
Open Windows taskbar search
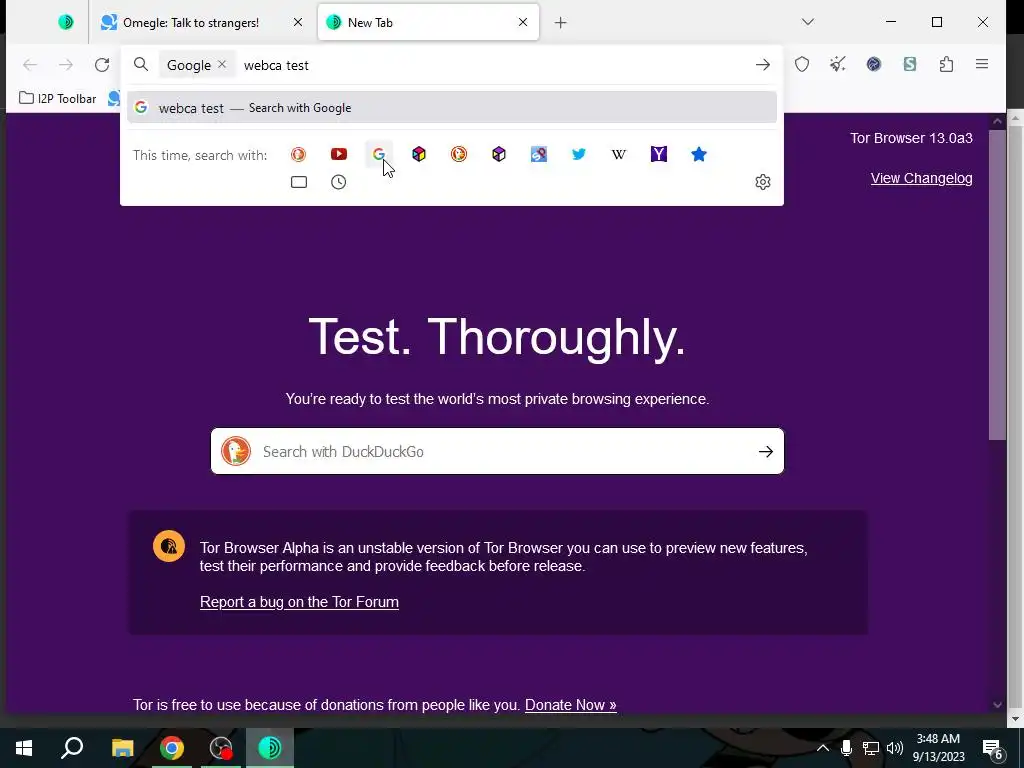point(72,748)
